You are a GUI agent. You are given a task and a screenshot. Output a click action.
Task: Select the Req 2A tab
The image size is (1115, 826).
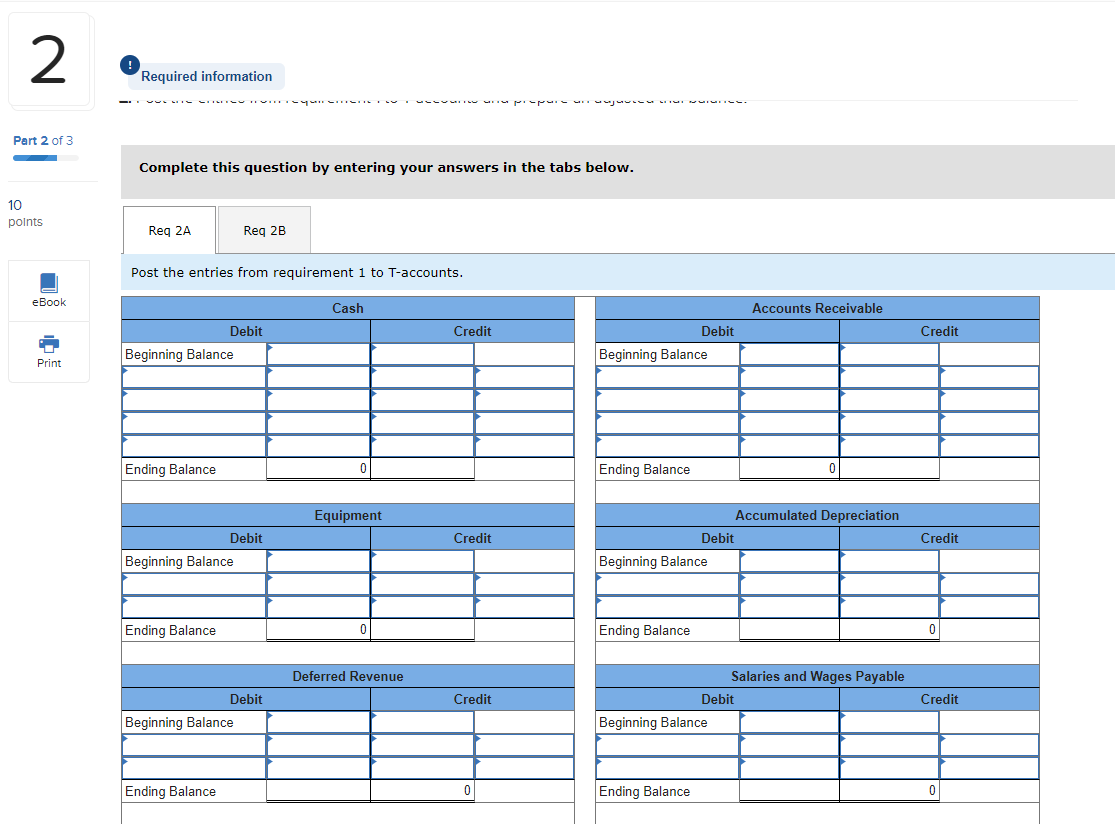pos(168,230)
